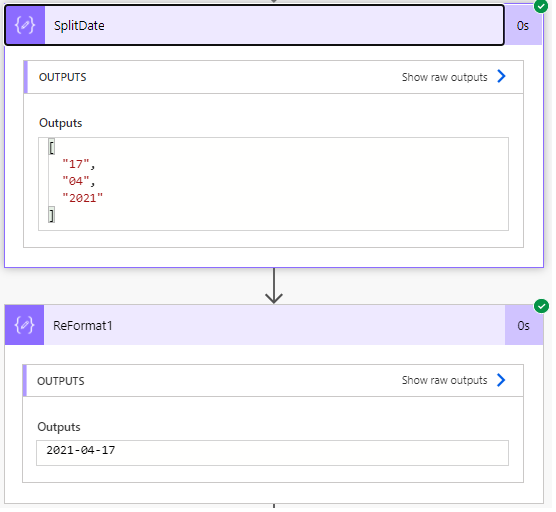
Task: Click the SplitDate compose action icon
Action: 25,26
